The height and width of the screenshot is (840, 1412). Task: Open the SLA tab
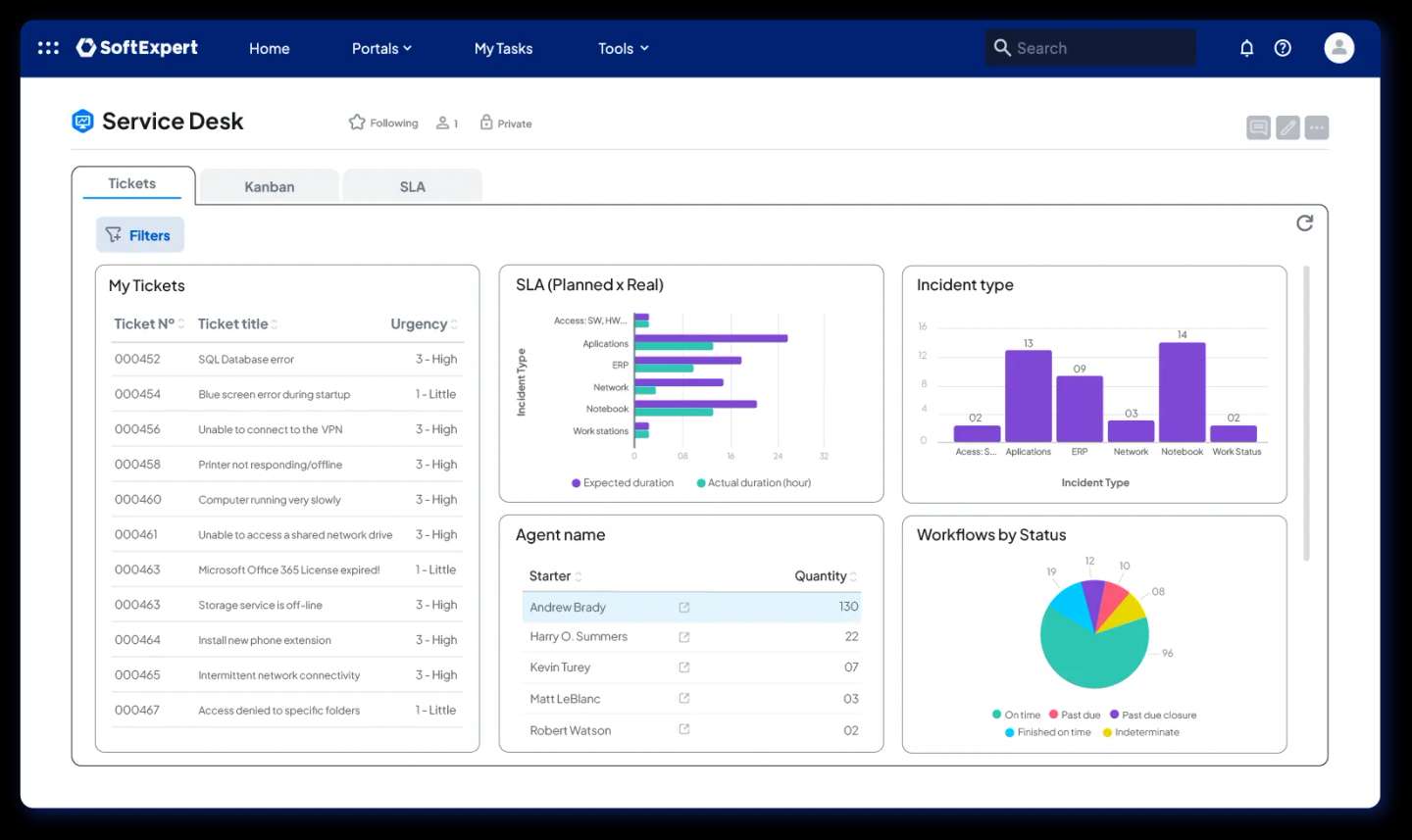click(x=412, y=185)
